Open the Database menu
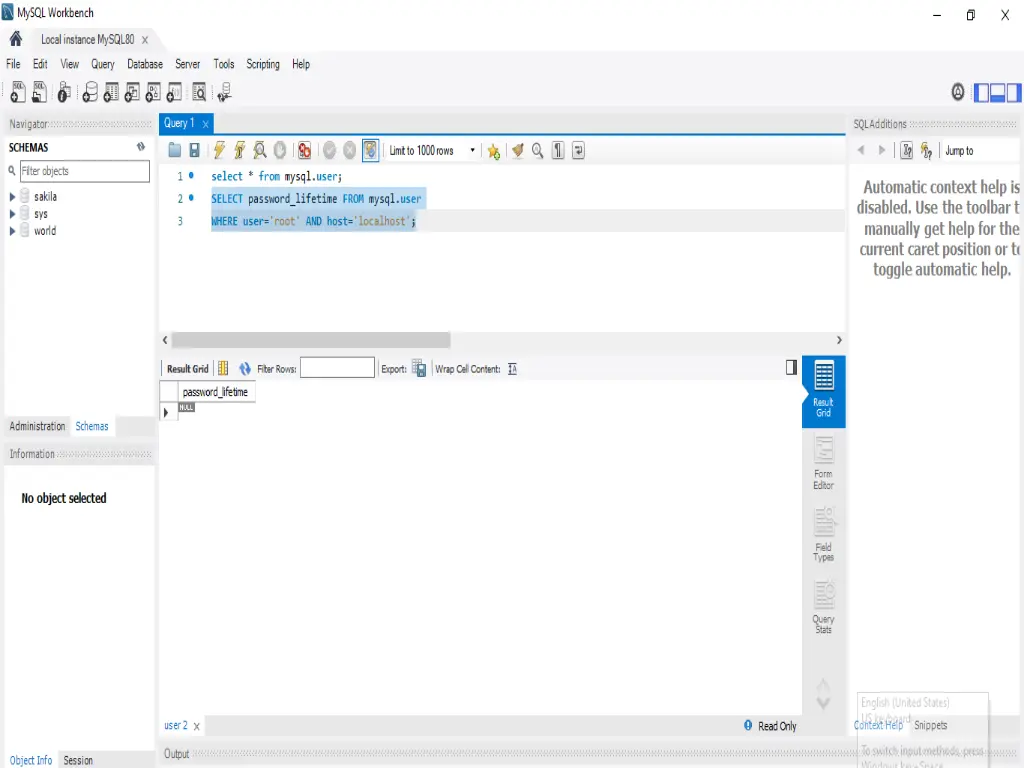 click(145, 64)
